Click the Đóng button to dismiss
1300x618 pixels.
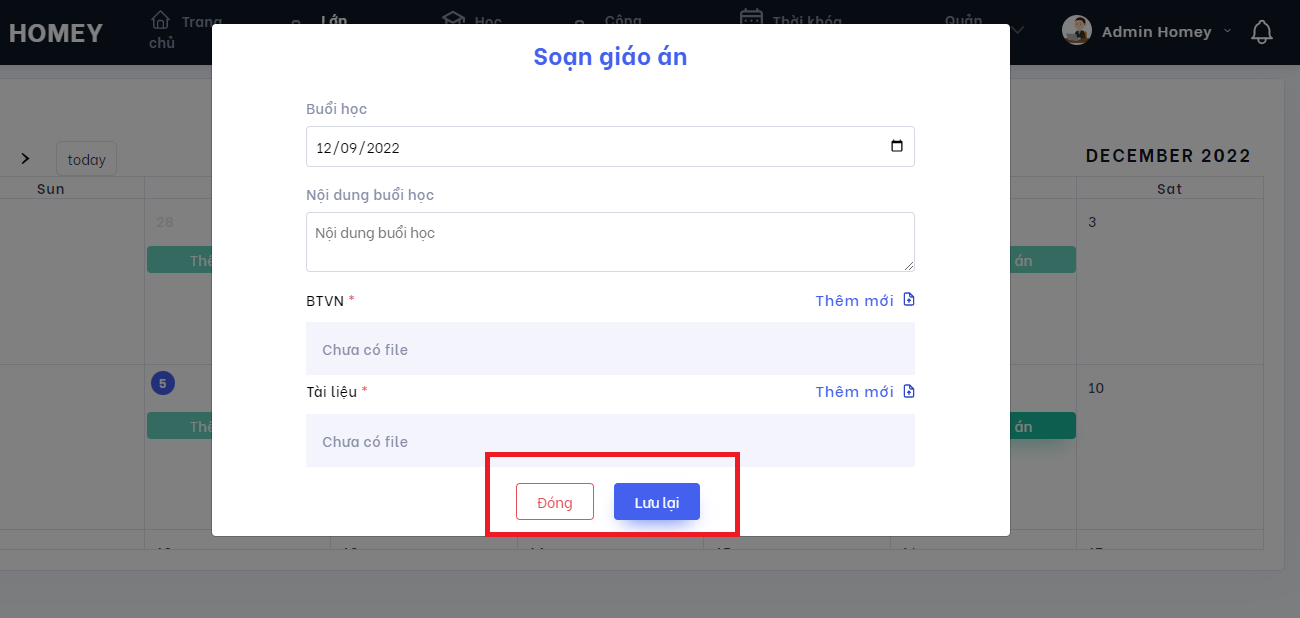click(555, 501)
